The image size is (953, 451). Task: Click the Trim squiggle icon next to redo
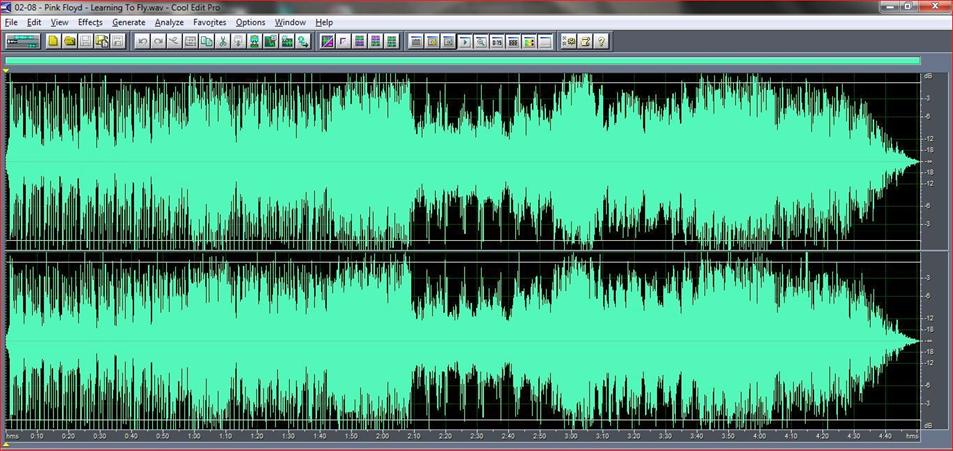[174, 41]
